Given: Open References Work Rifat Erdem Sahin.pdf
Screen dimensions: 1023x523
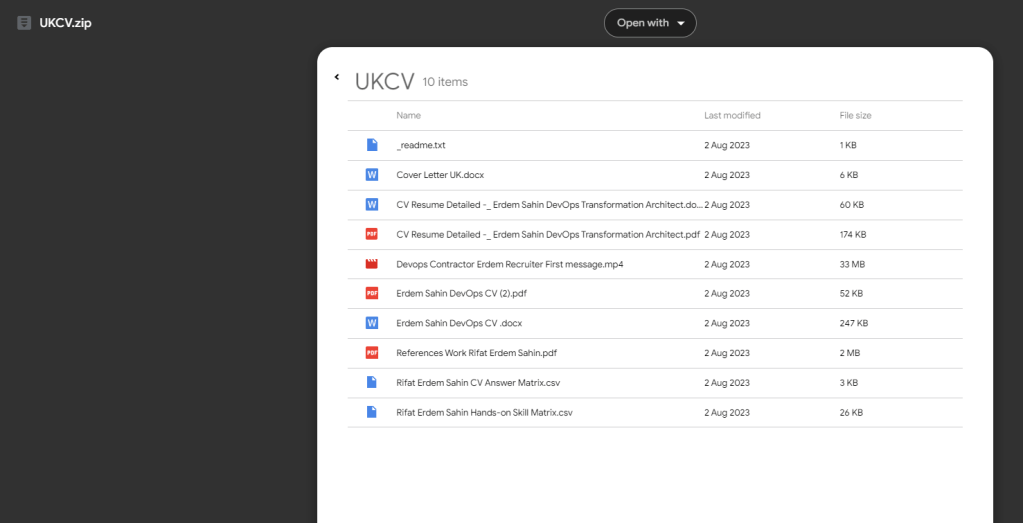Looking at the screenshot, I should click(476, 353).
